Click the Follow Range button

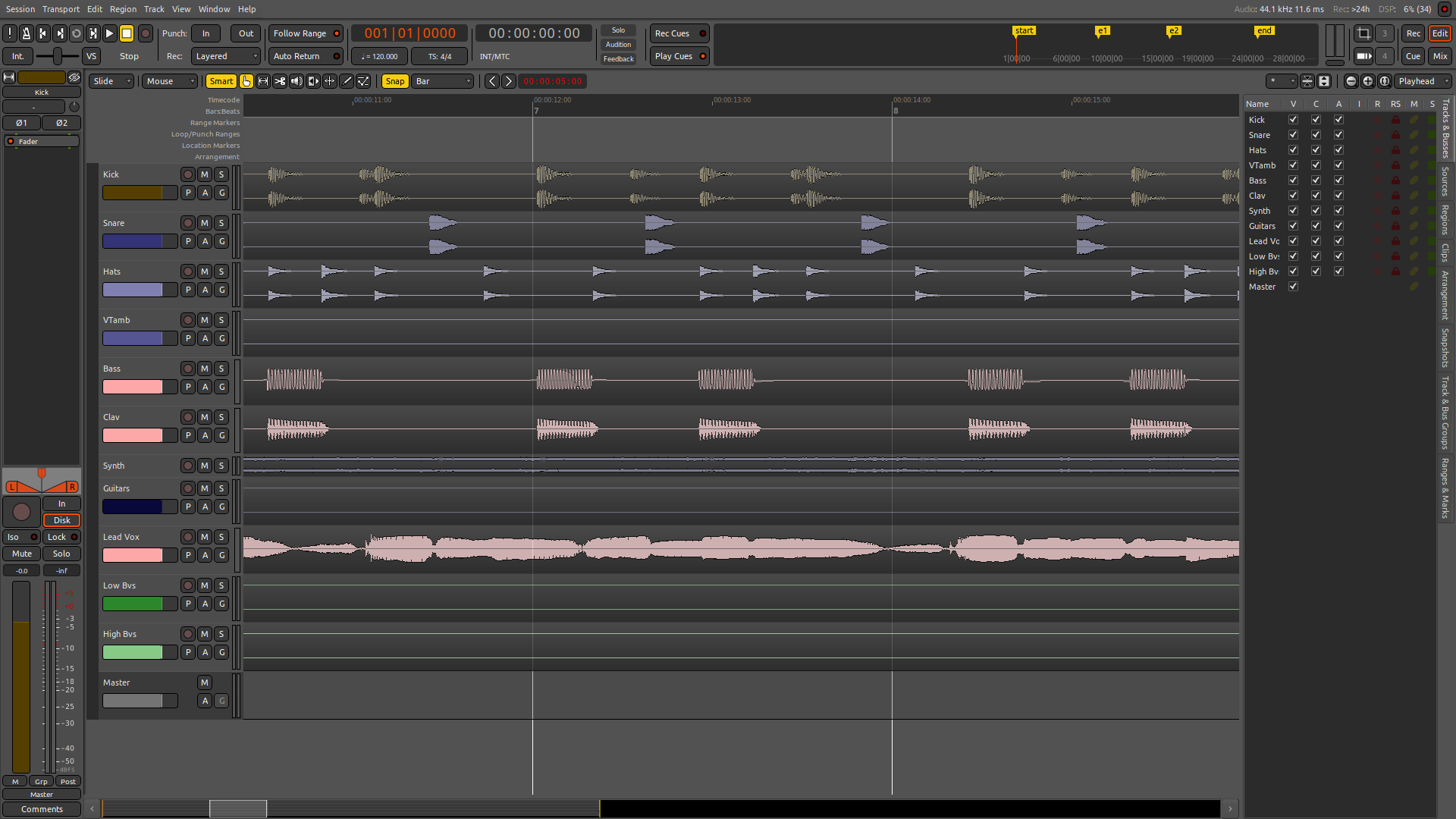click(300, 33)
